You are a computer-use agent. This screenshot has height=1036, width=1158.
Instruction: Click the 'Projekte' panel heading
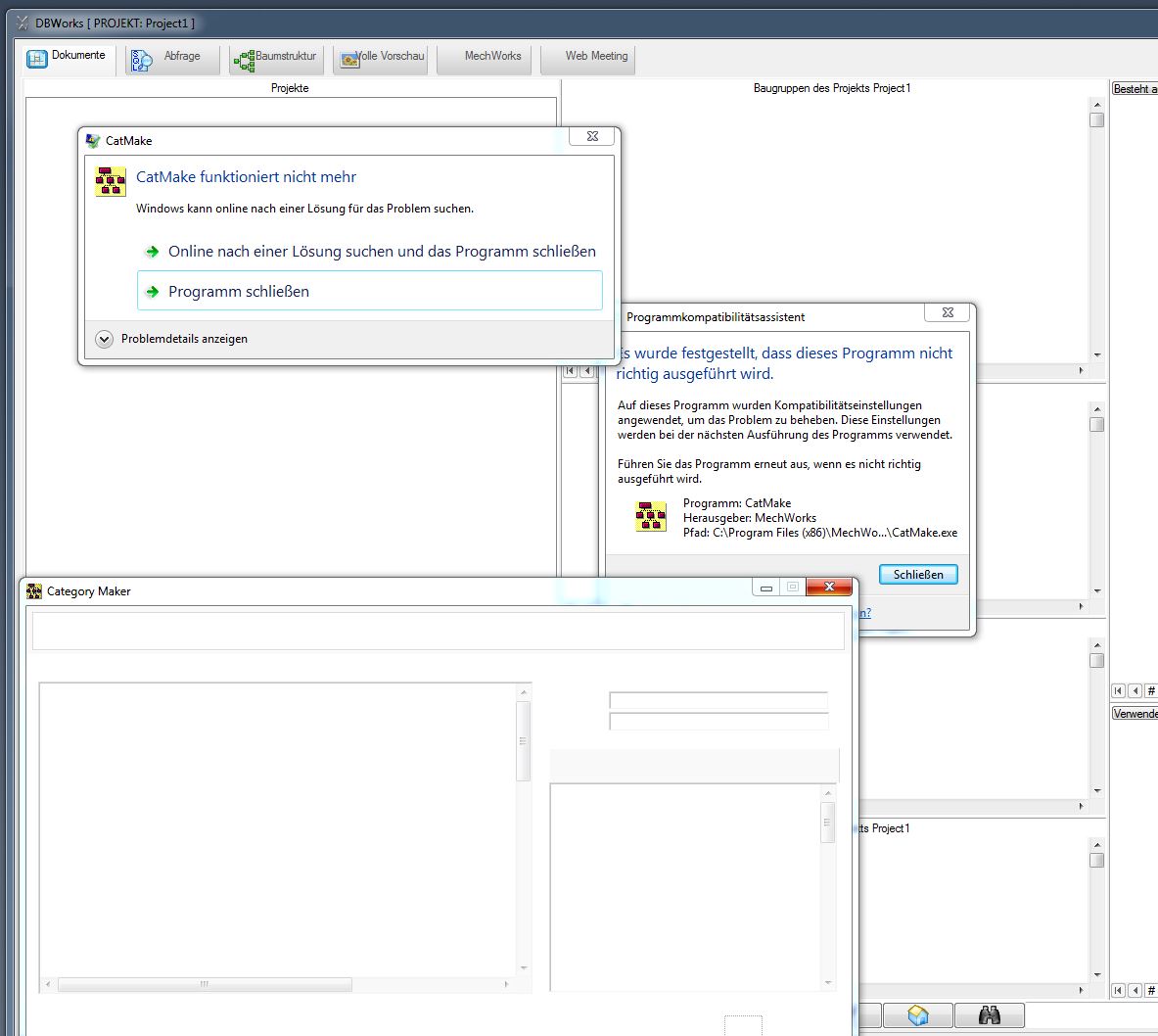point(290,88)
